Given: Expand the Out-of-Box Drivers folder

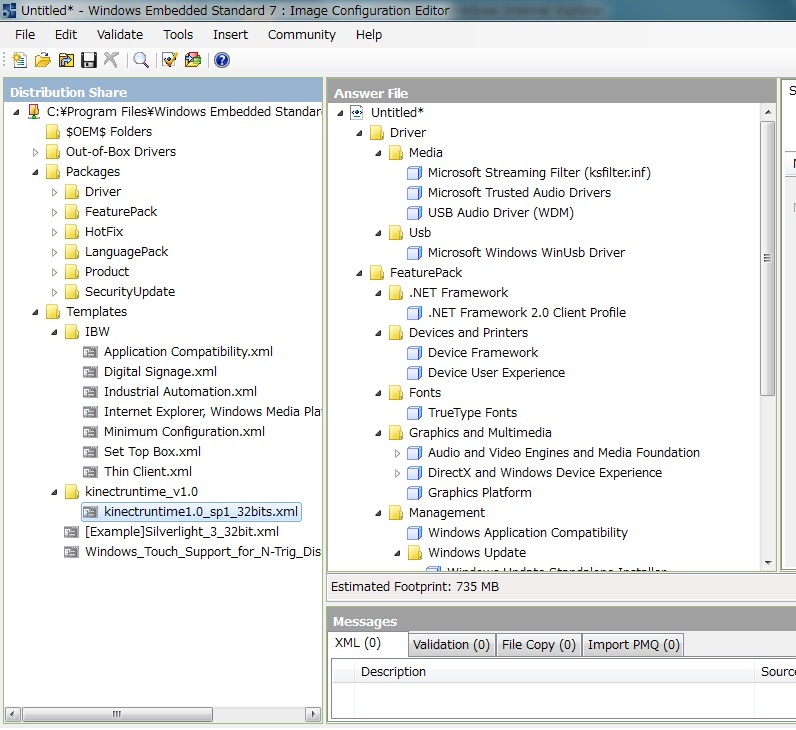Looking at the screenshot, I should coord(35,152).
